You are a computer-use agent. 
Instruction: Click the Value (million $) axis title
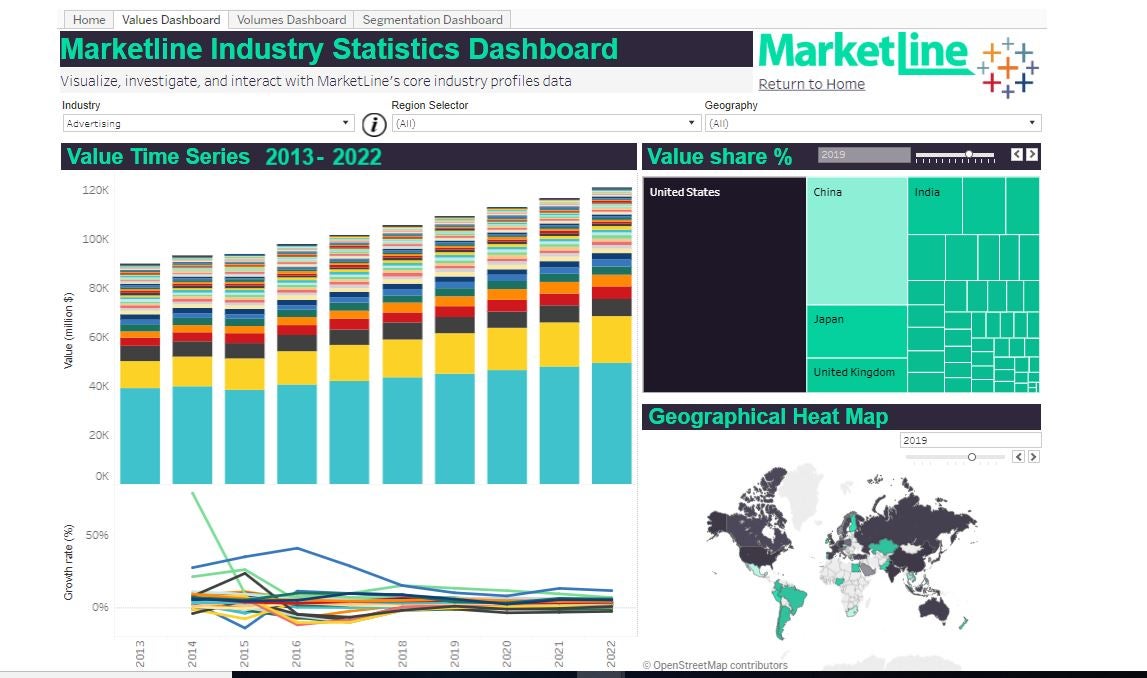[69, 331]
